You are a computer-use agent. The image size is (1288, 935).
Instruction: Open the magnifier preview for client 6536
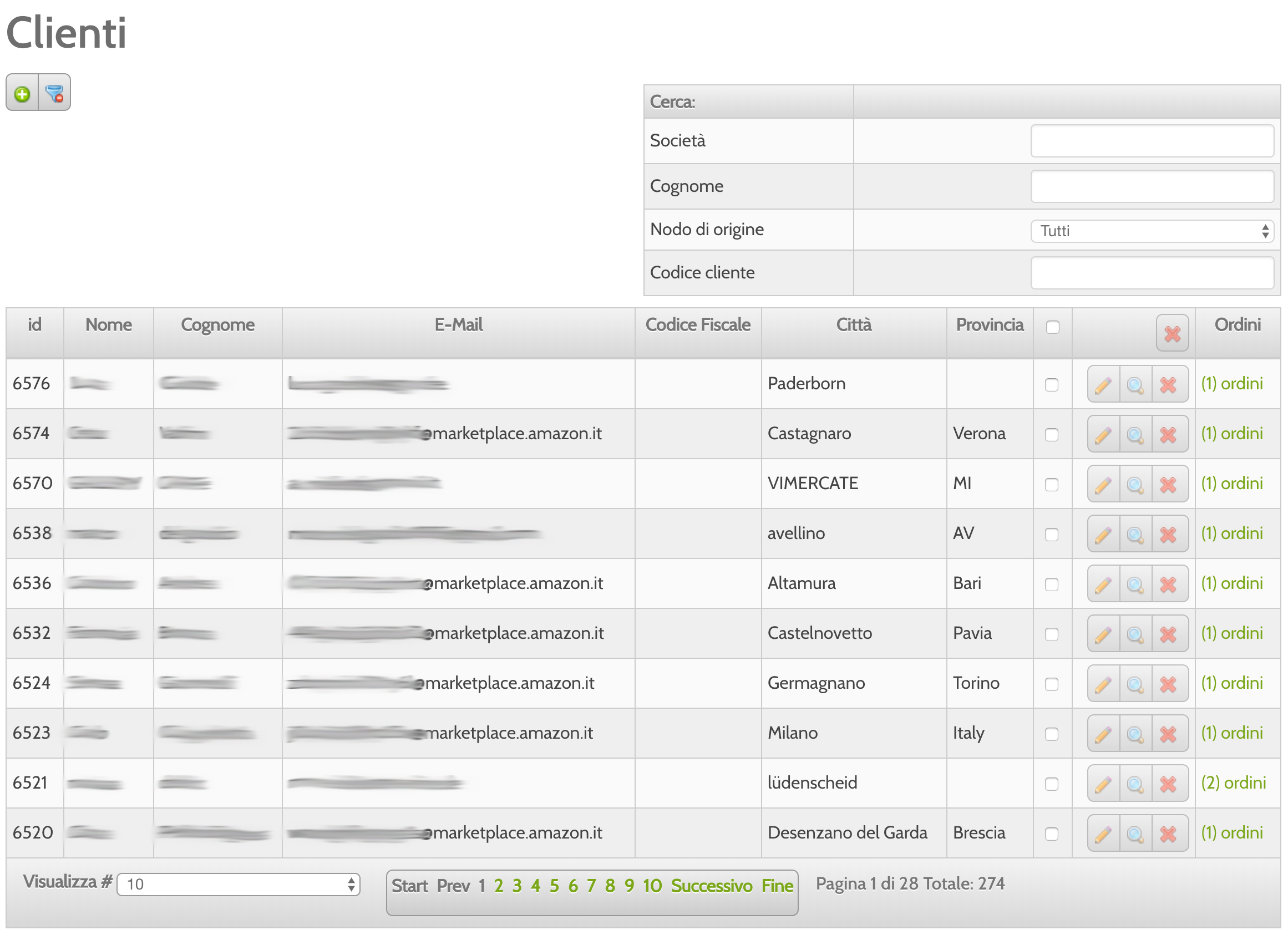[1136, 583]
